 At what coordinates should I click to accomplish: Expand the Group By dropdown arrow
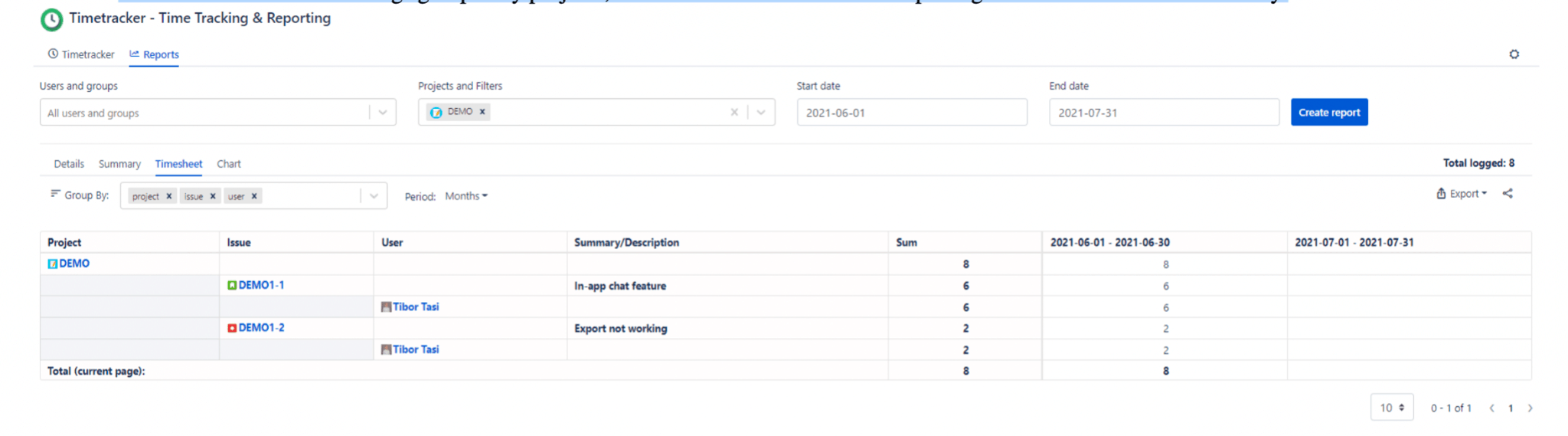[x=374, y=196]
